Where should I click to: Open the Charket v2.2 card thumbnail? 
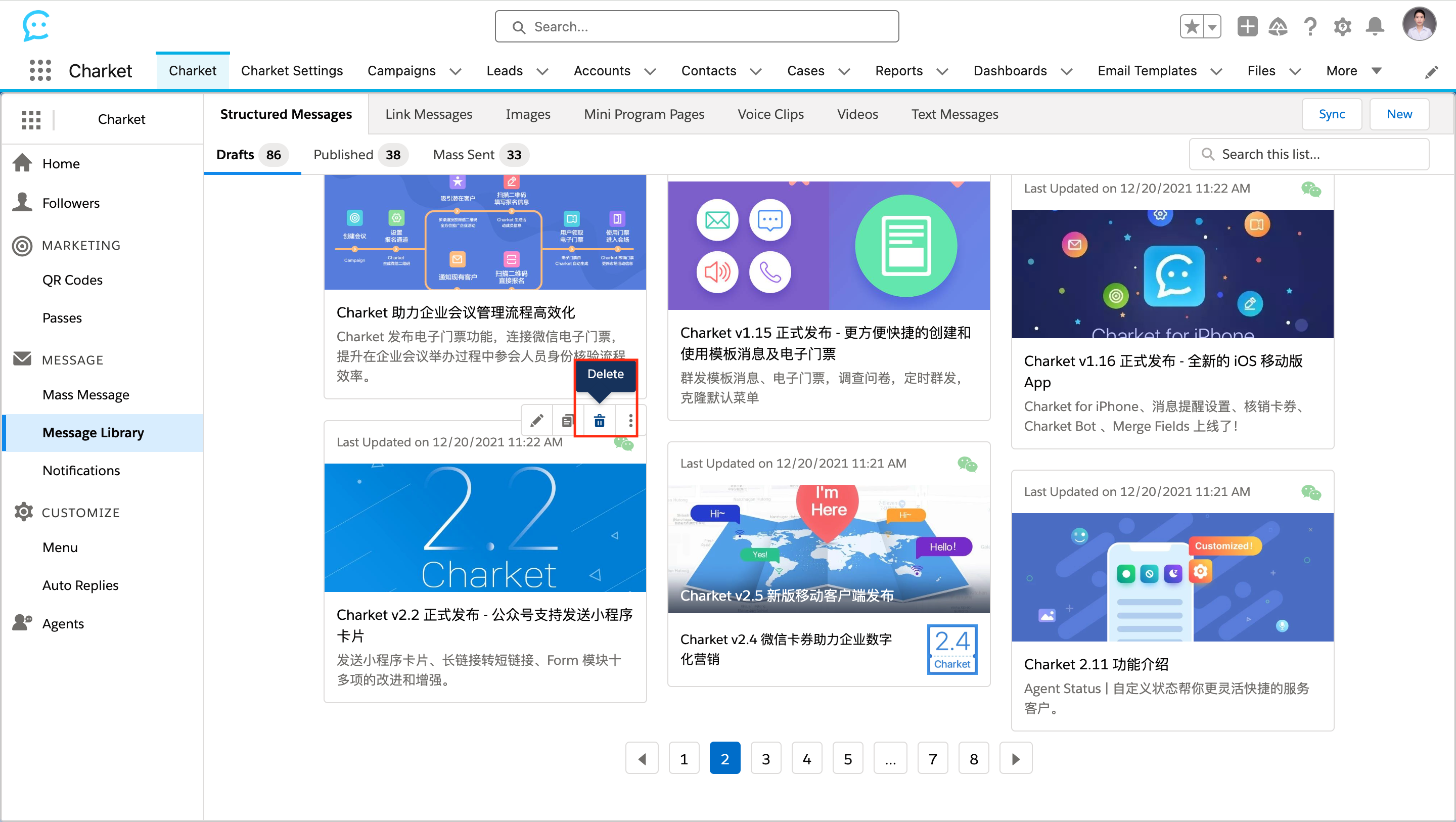[485, 527]
